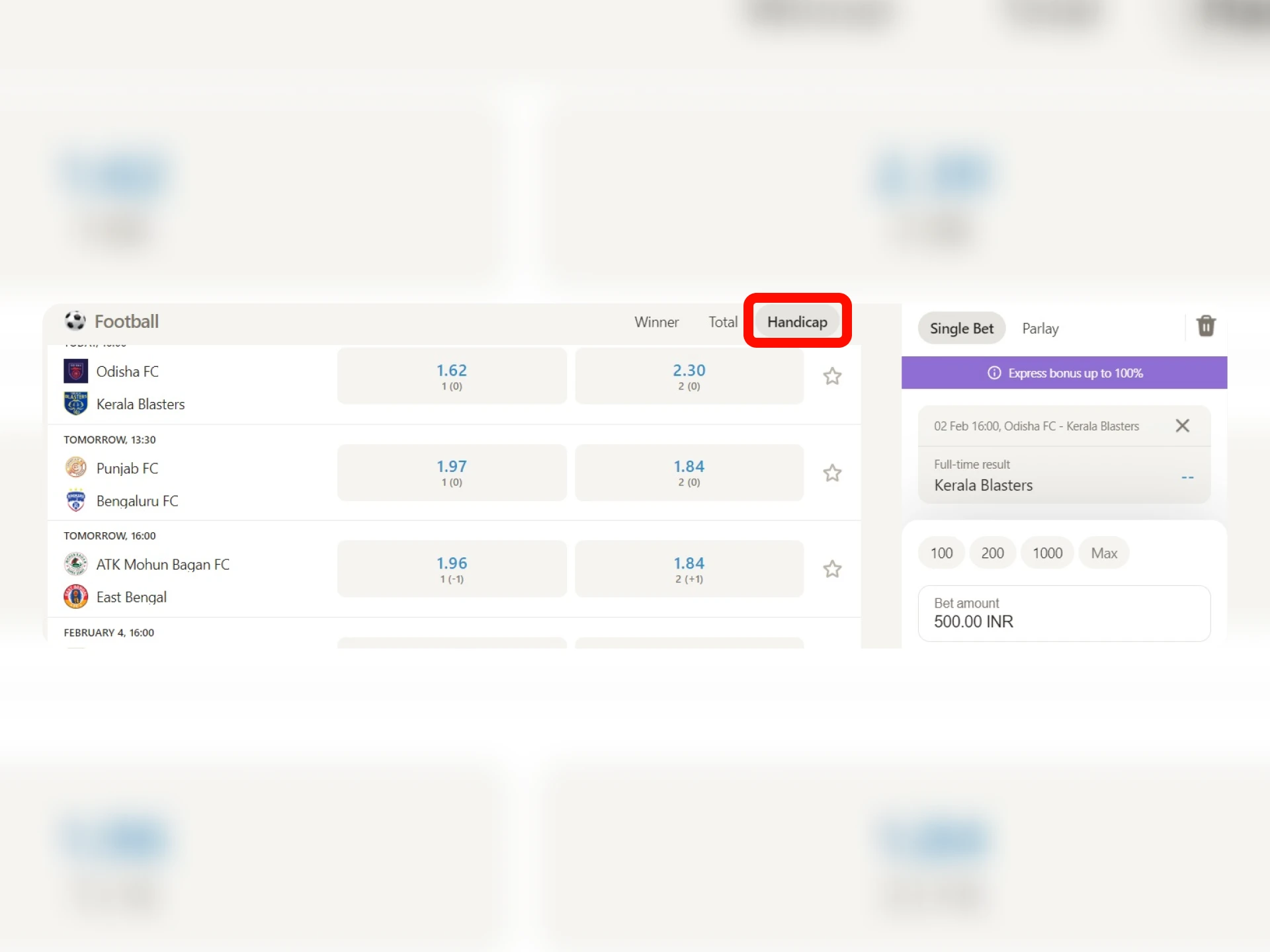The width and height of the screenshot is (1270, 952).
Task: Click East Bengal team icon
Action: tap(75, 596)
